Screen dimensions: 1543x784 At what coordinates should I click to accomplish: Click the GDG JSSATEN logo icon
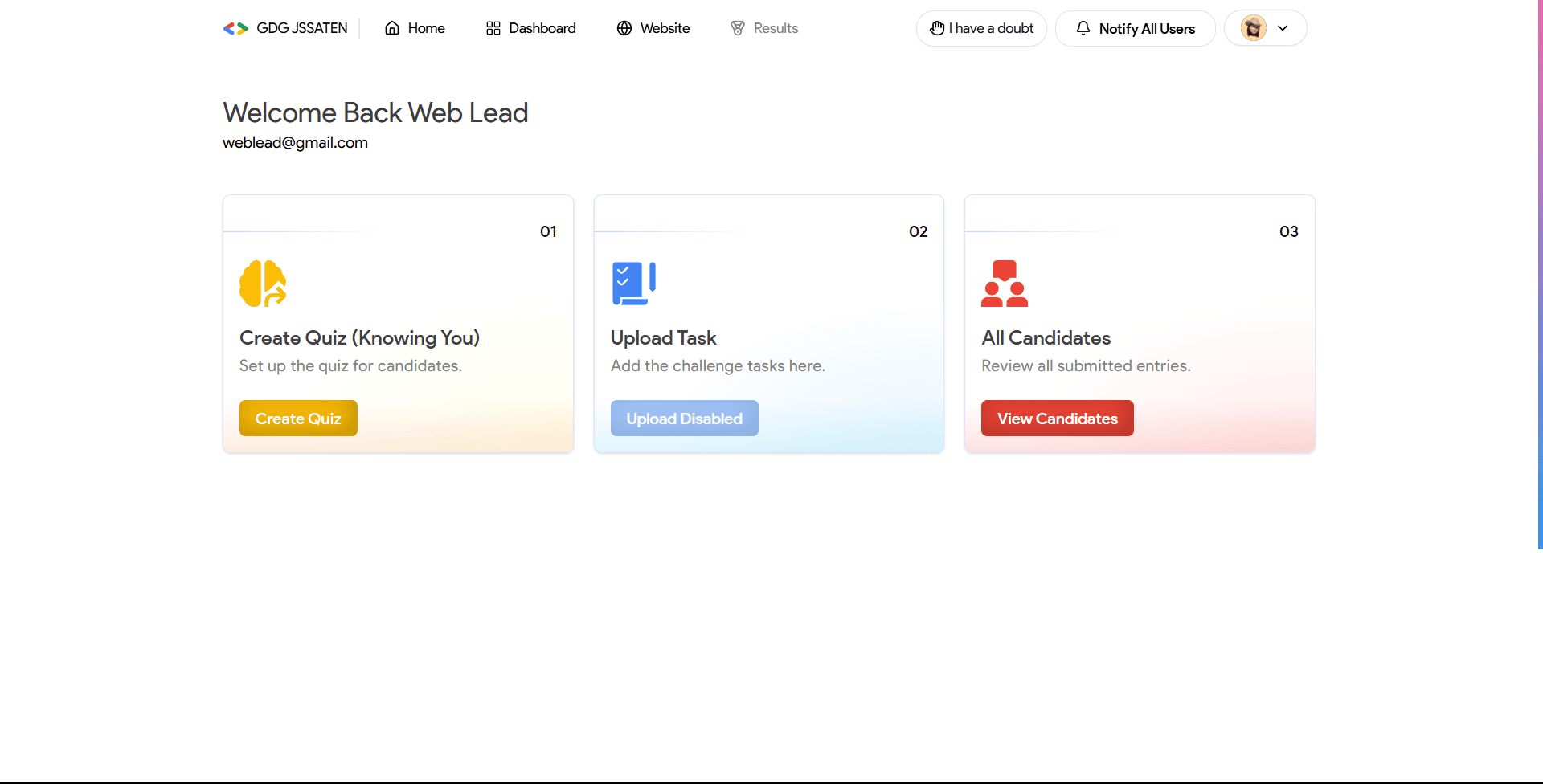235,28
